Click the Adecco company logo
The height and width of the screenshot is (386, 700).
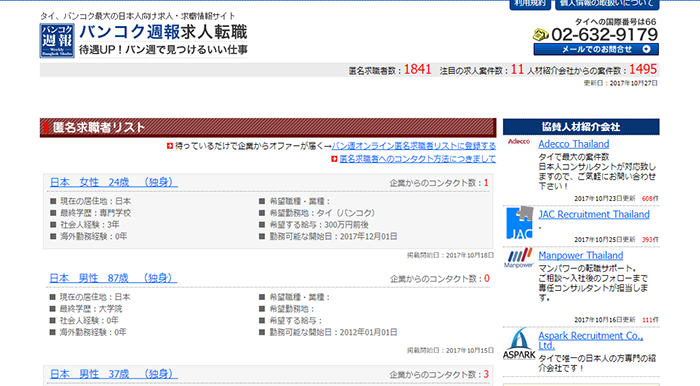click(x=519, y=141)
